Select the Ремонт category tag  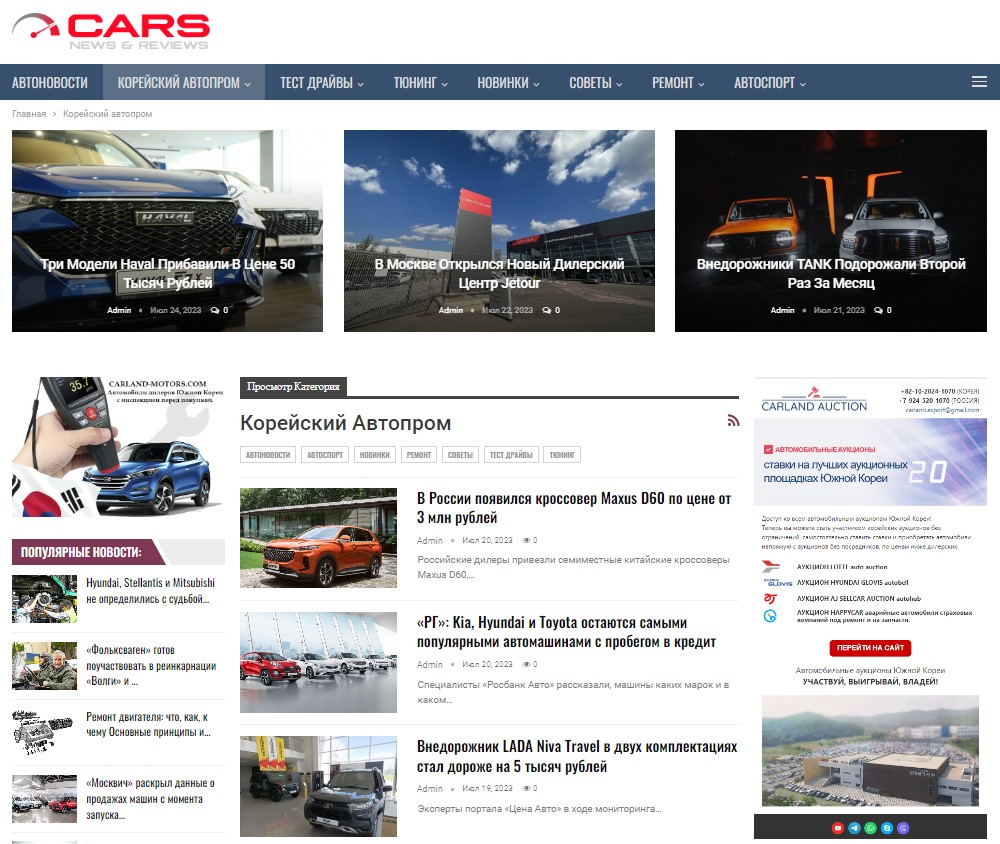pyautogui.click(x=419, y=455)
